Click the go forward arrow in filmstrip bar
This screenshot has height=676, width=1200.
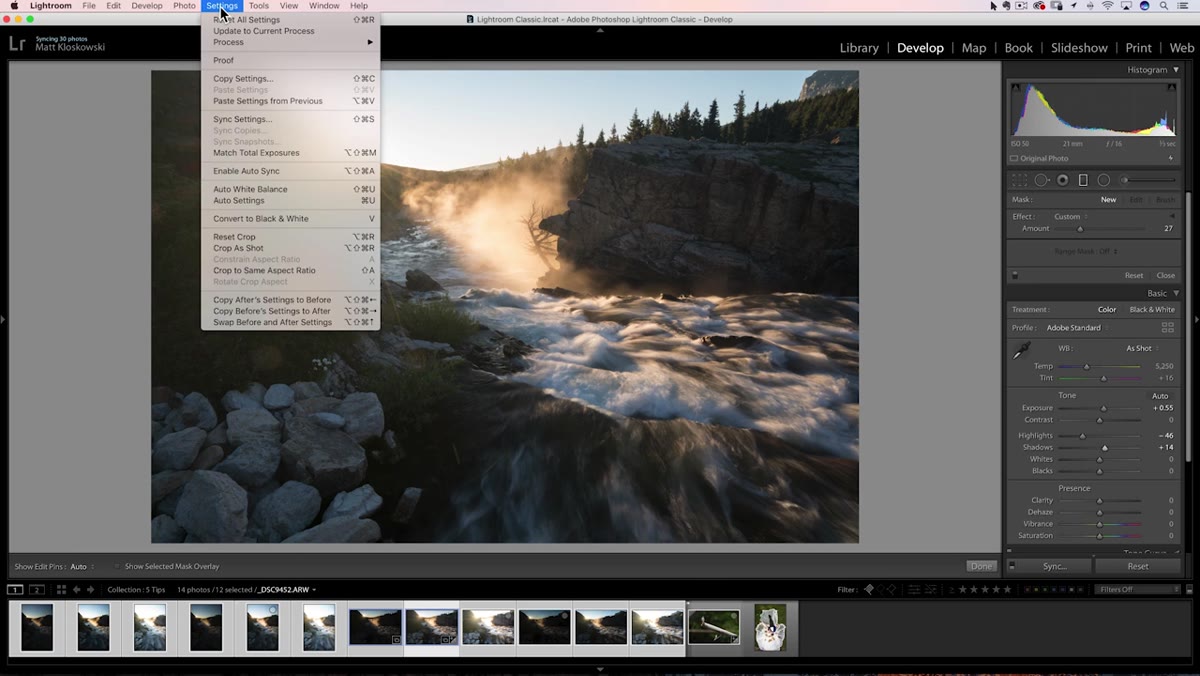click(x=91, y=590)
